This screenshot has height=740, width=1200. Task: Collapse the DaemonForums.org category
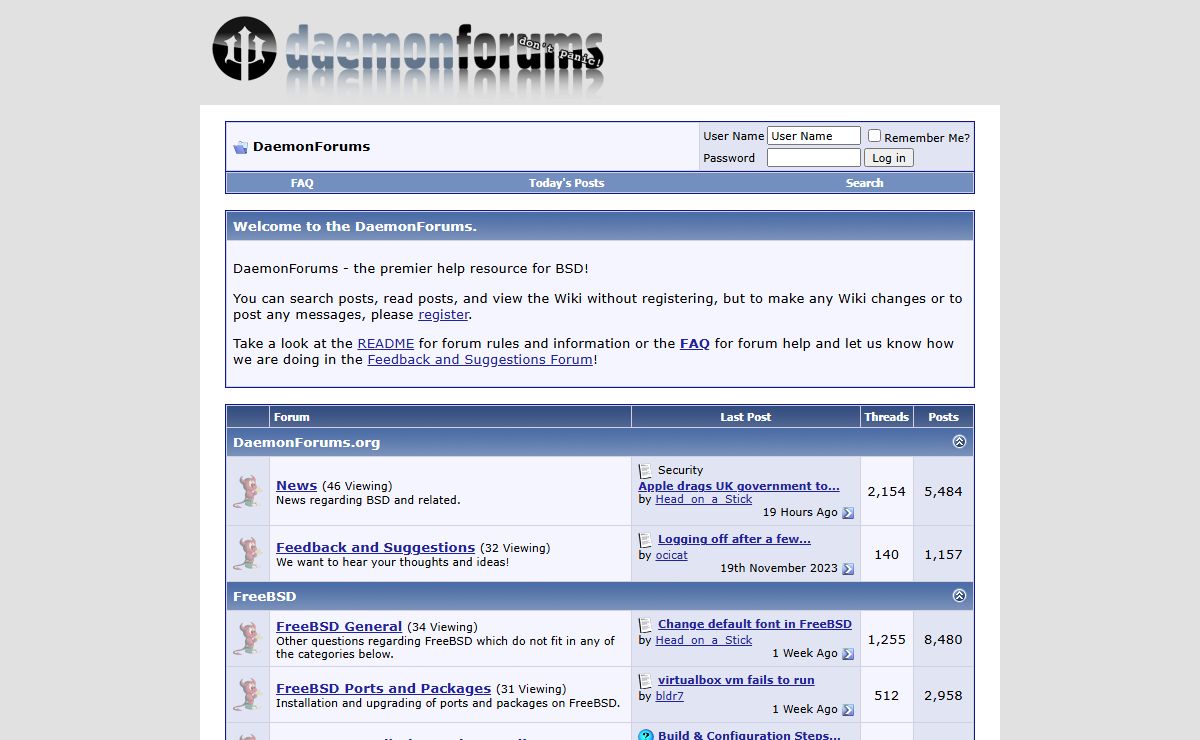959,442
